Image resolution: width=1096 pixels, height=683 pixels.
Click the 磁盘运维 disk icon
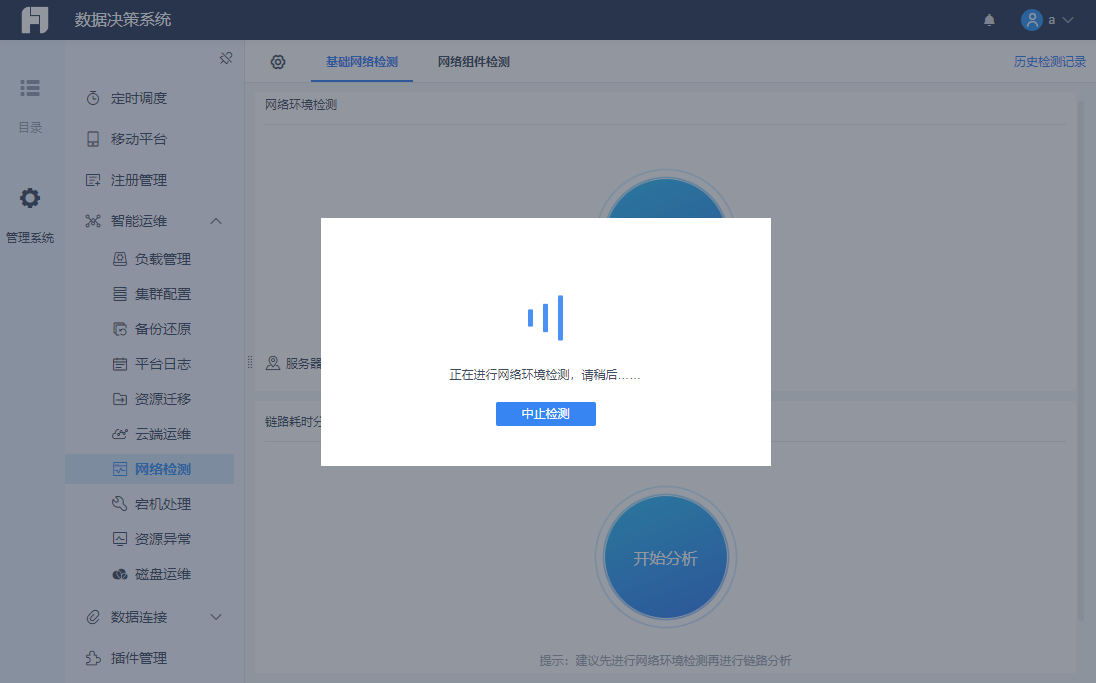[120, 574]
